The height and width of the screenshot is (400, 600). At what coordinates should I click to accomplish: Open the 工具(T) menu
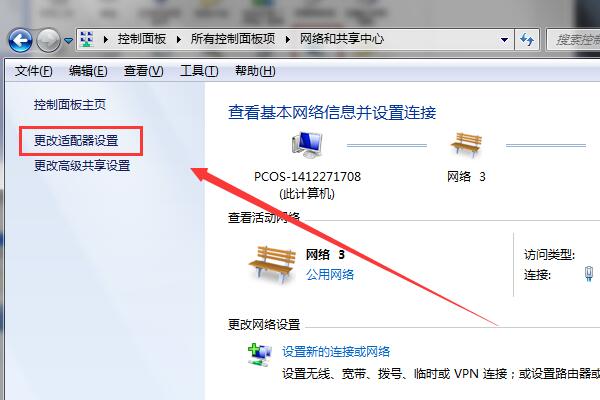(x=199, y=71)
